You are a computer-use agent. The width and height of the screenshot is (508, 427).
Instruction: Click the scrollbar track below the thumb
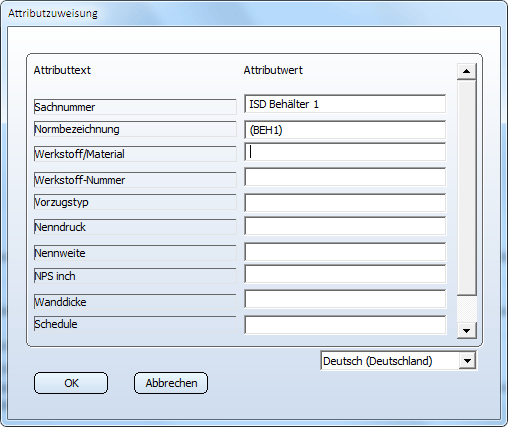point(466,309)
